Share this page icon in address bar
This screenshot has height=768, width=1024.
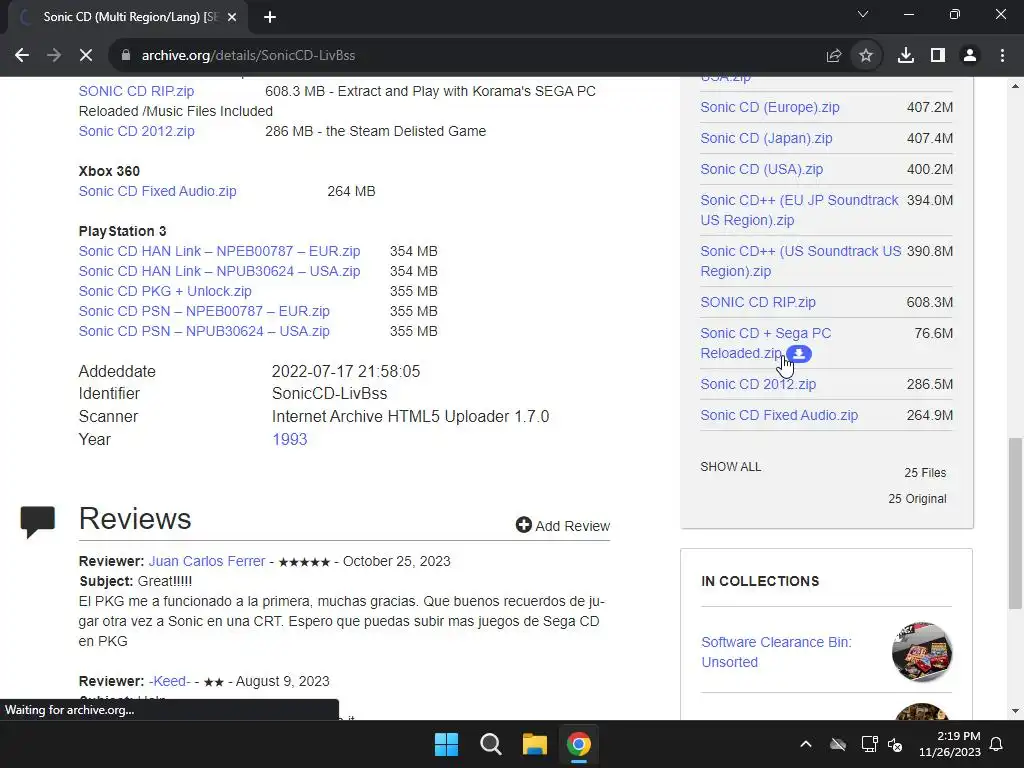click(834, 56)
